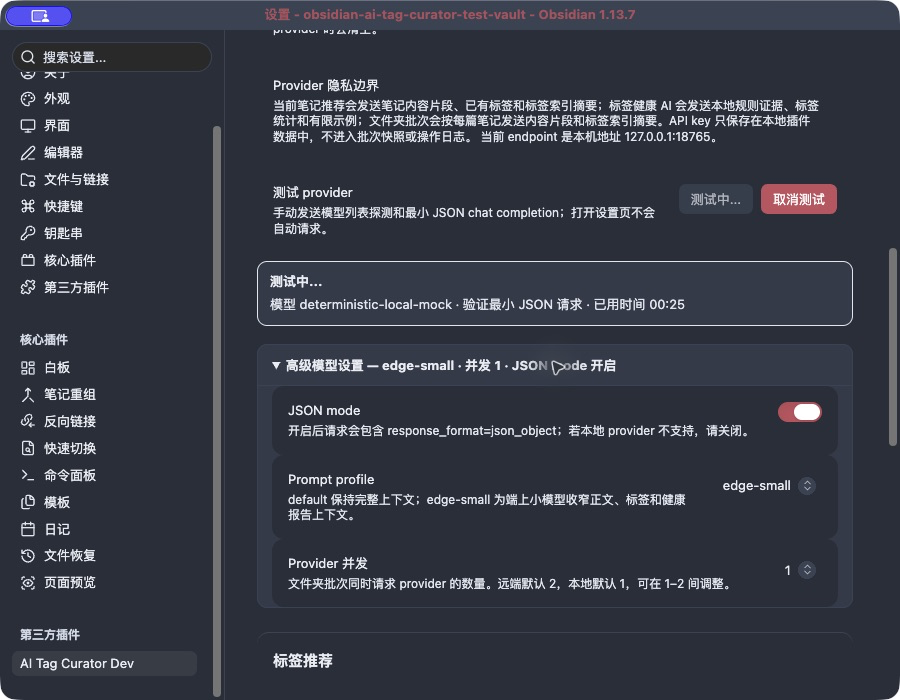Image resolution: width=900 pixels, height=700 pixels.
Task: Click the 取消测试 button
Action: coord(798,200)
